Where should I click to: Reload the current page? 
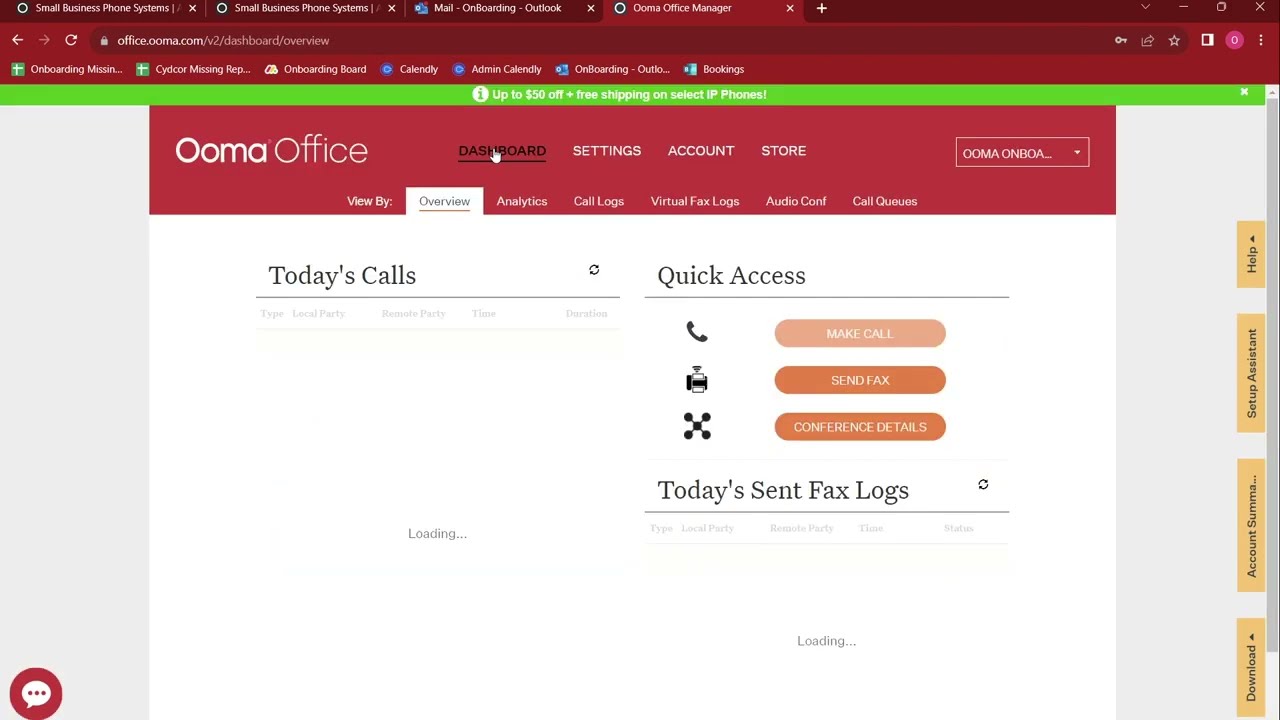pyautogui.click(x=71, y=40)
